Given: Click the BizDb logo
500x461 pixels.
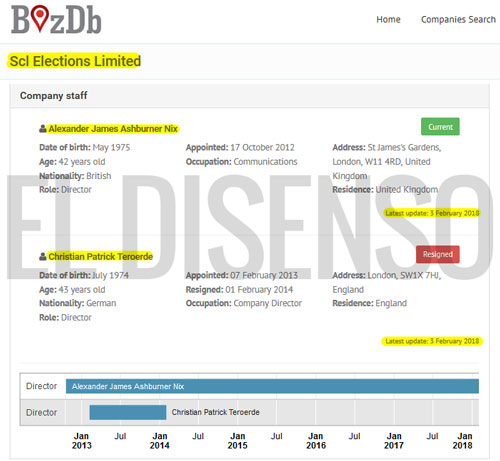Looking at the screenshot, I should click(56, 19).
